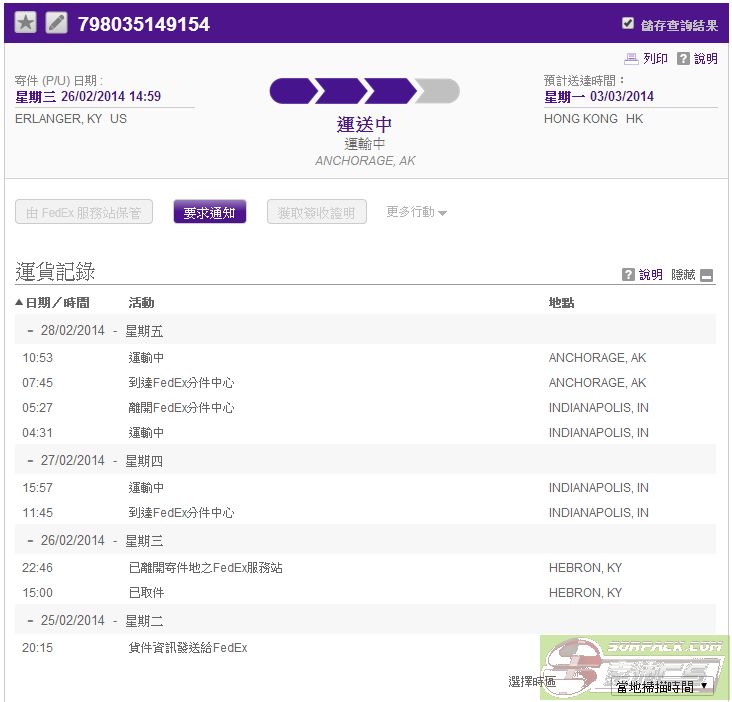Click the 列印 link
This screenshot has height=702, width=732.
[655, 59]
